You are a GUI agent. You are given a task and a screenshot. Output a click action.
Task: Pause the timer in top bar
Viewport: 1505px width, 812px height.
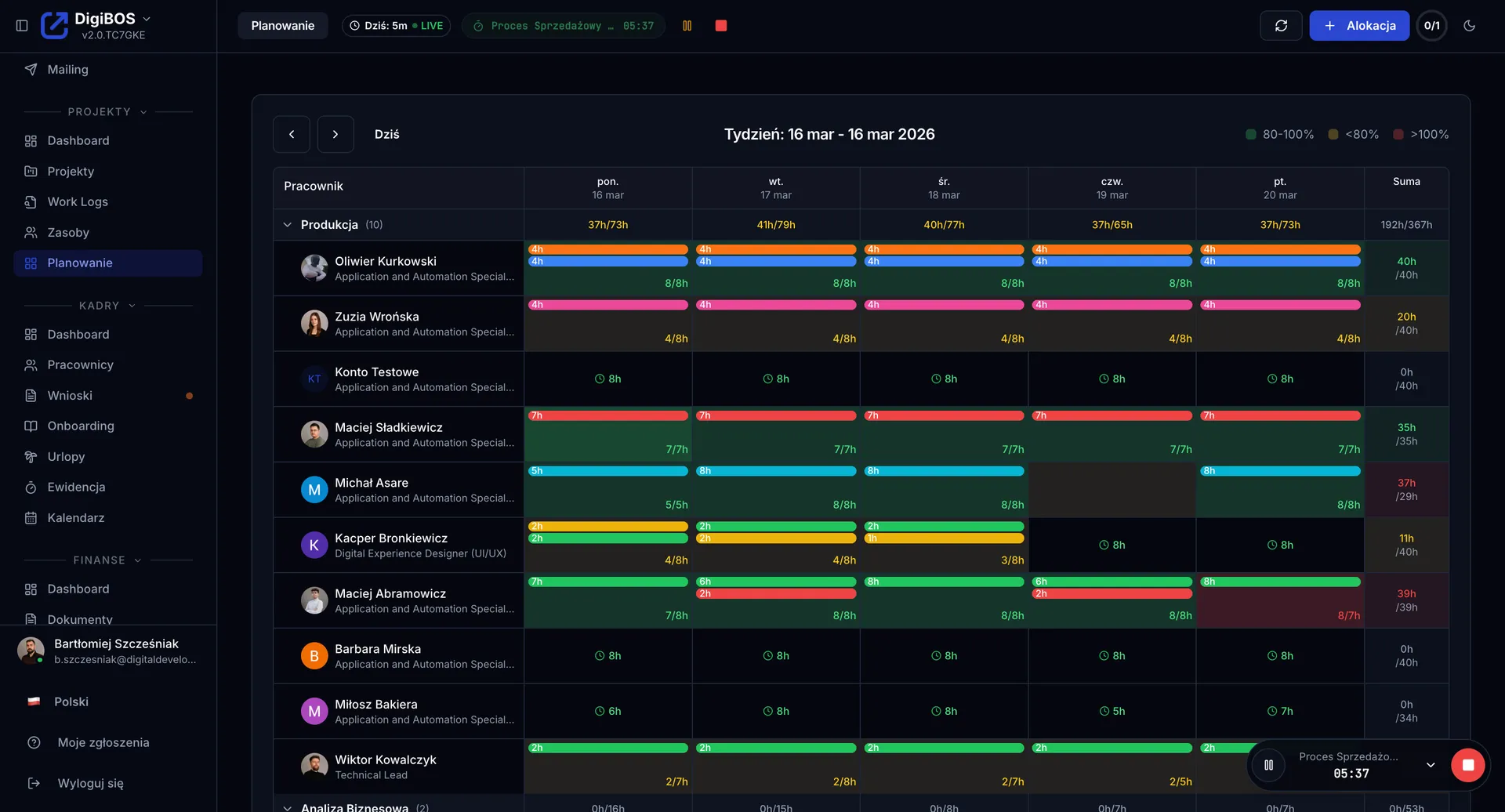click(687, 26)
